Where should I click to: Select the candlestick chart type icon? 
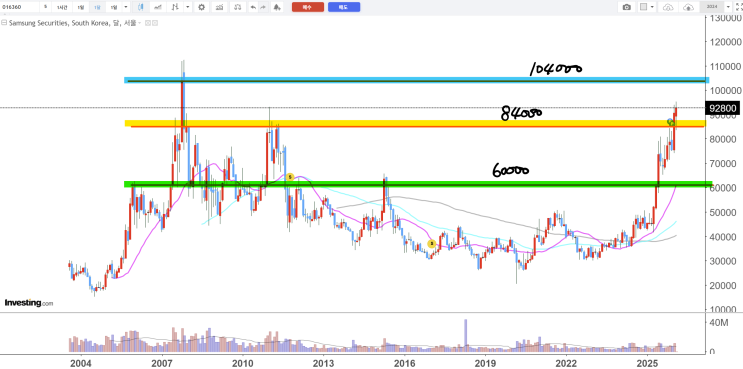140,7
